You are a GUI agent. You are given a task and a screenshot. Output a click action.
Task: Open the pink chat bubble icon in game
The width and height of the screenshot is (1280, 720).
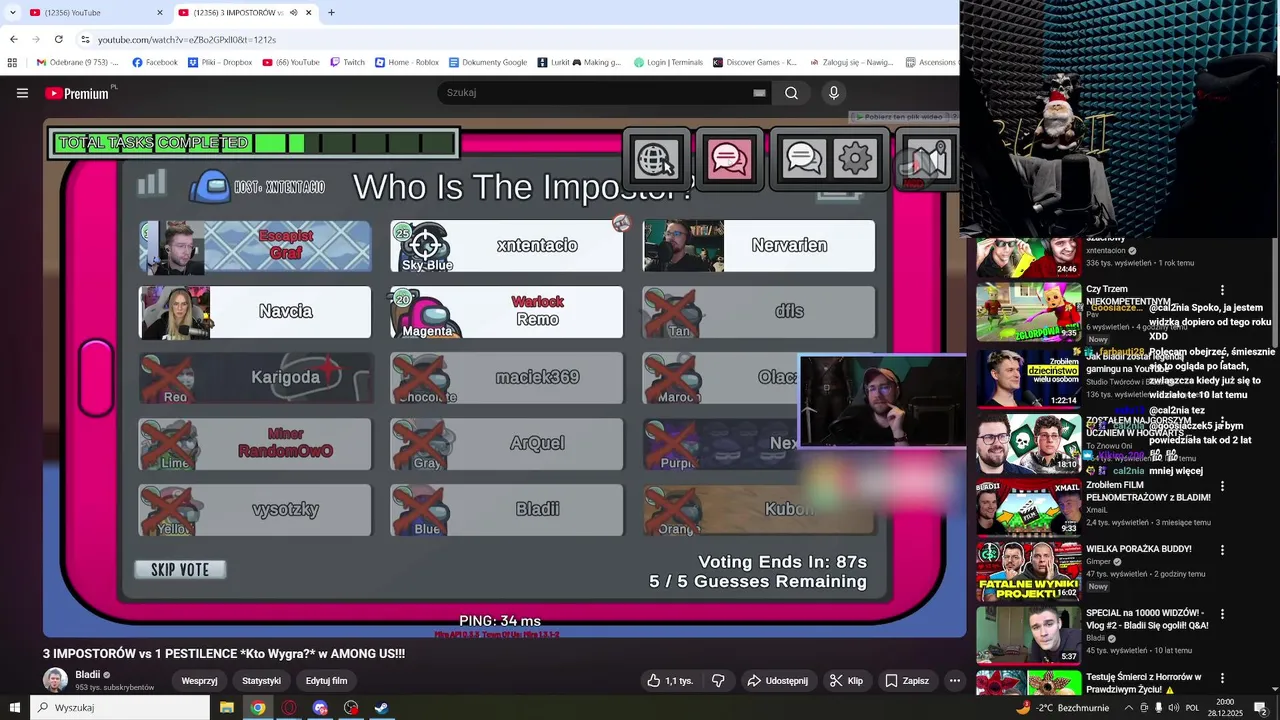(729, 159)
